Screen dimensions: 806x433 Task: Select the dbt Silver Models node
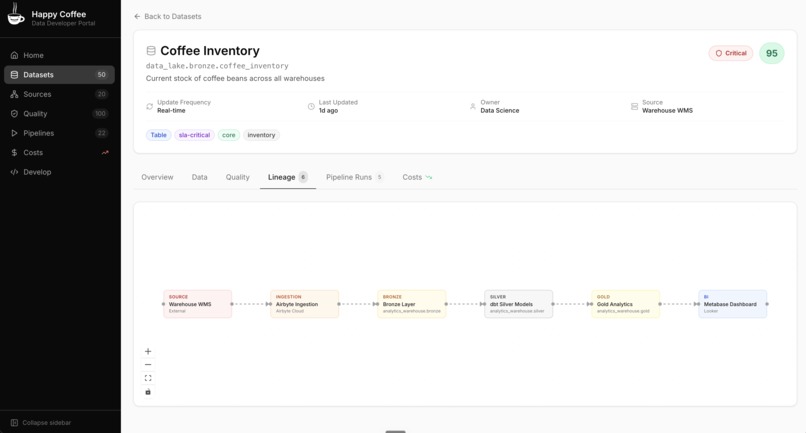(519, 304)
